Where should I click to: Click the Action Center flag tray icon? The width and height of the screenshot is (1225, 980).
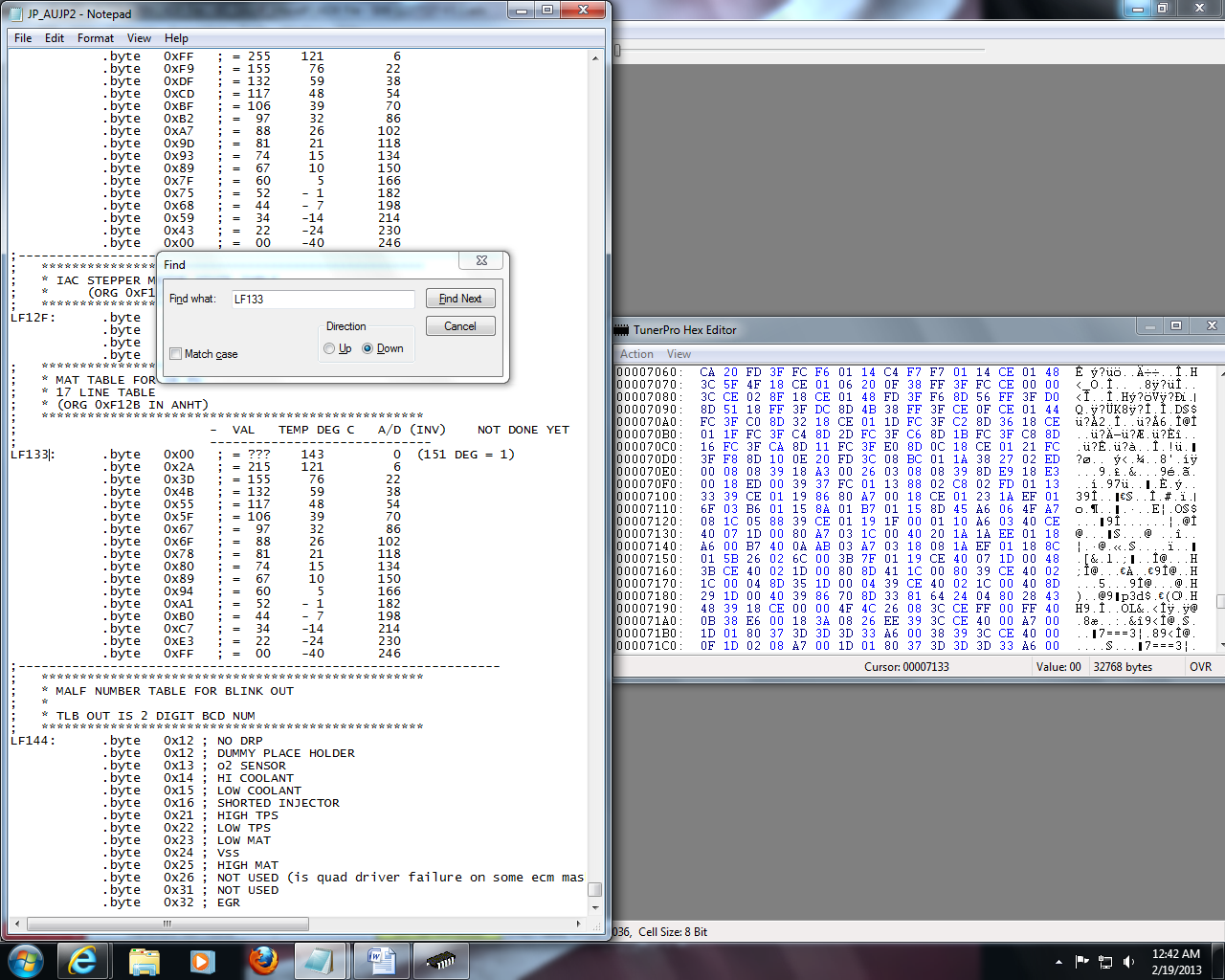point(1081,961)
